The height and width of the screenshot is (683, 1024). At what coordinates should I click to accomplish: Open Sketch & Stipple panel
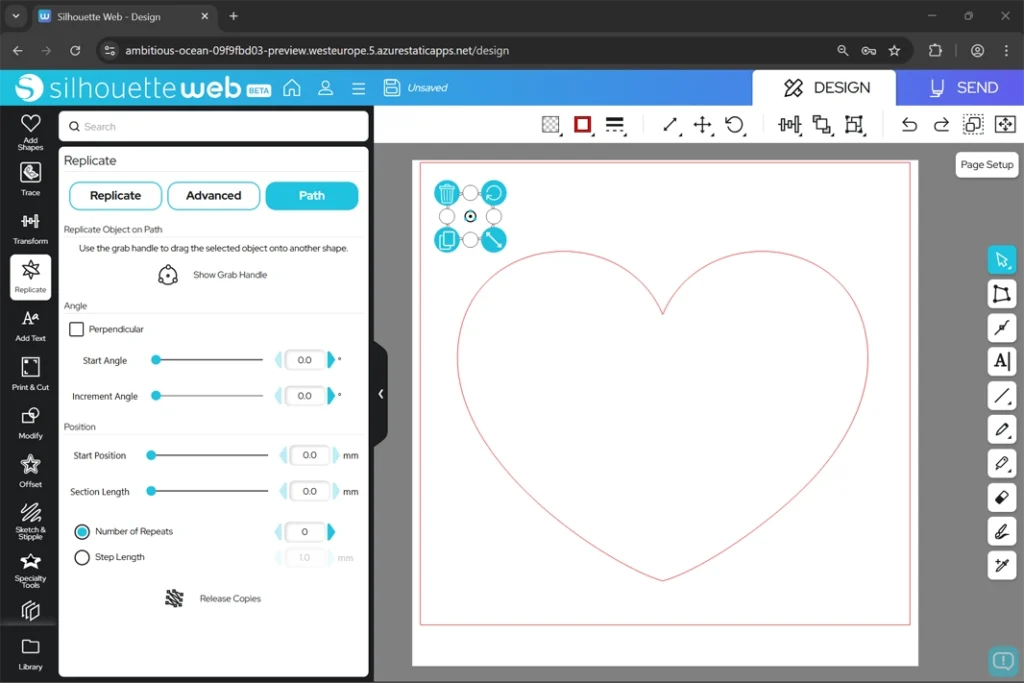[30, 518]
